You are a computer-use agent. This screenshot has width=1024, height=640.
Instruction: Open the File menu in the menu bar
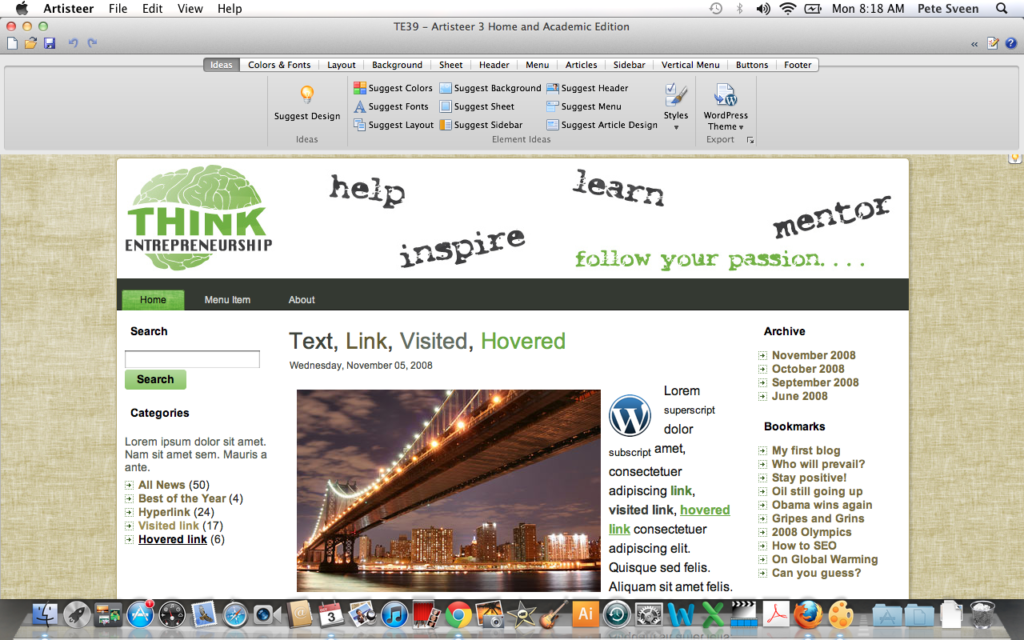click(118, 9)
